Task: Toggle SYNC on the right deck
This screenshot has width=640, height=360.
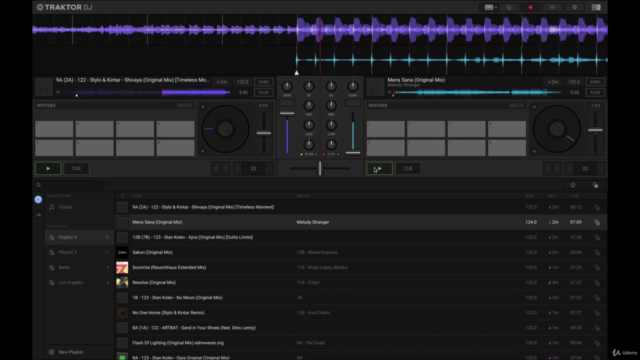Action: pyautogui.click(x=595, y=82)
